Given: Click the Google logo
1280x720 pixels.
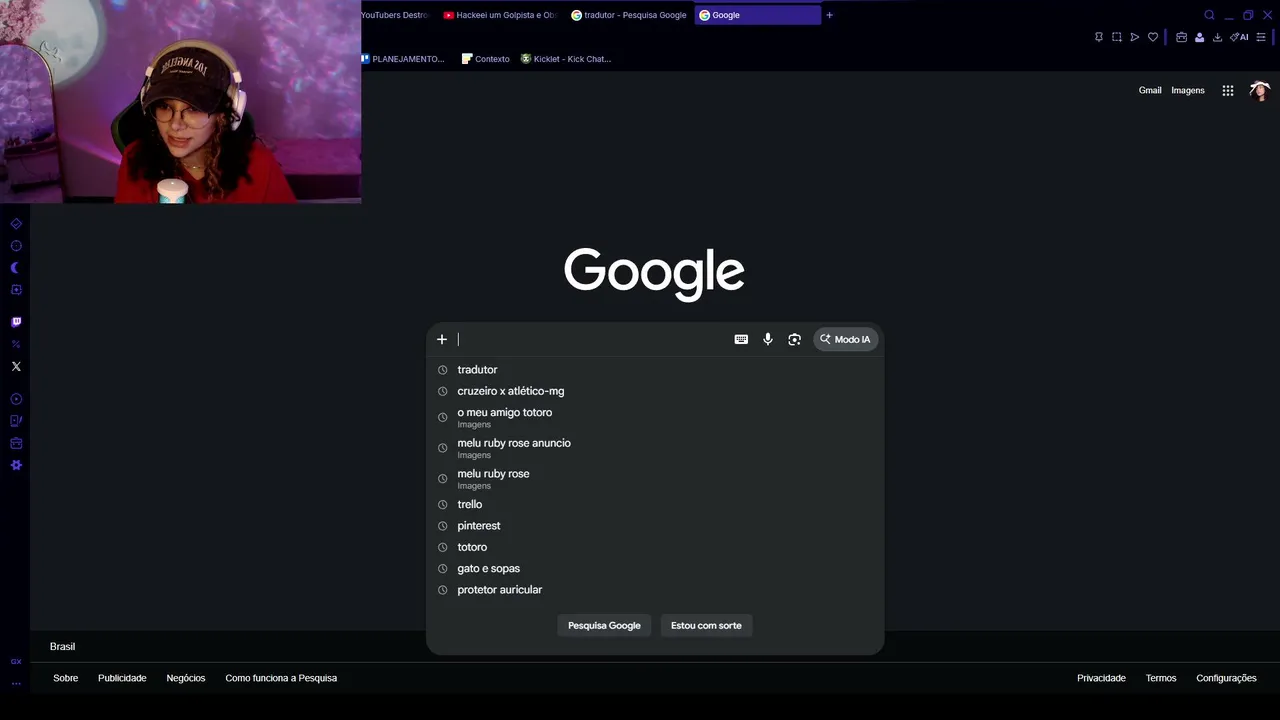Looking at the screenshot, I should point(654,273).
